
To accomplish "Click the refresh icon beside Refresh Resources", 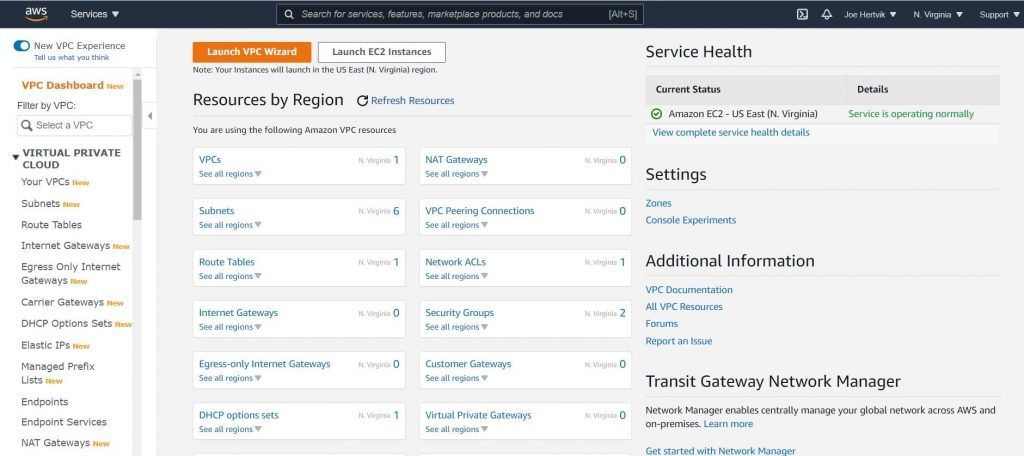I will click(362, 101).
